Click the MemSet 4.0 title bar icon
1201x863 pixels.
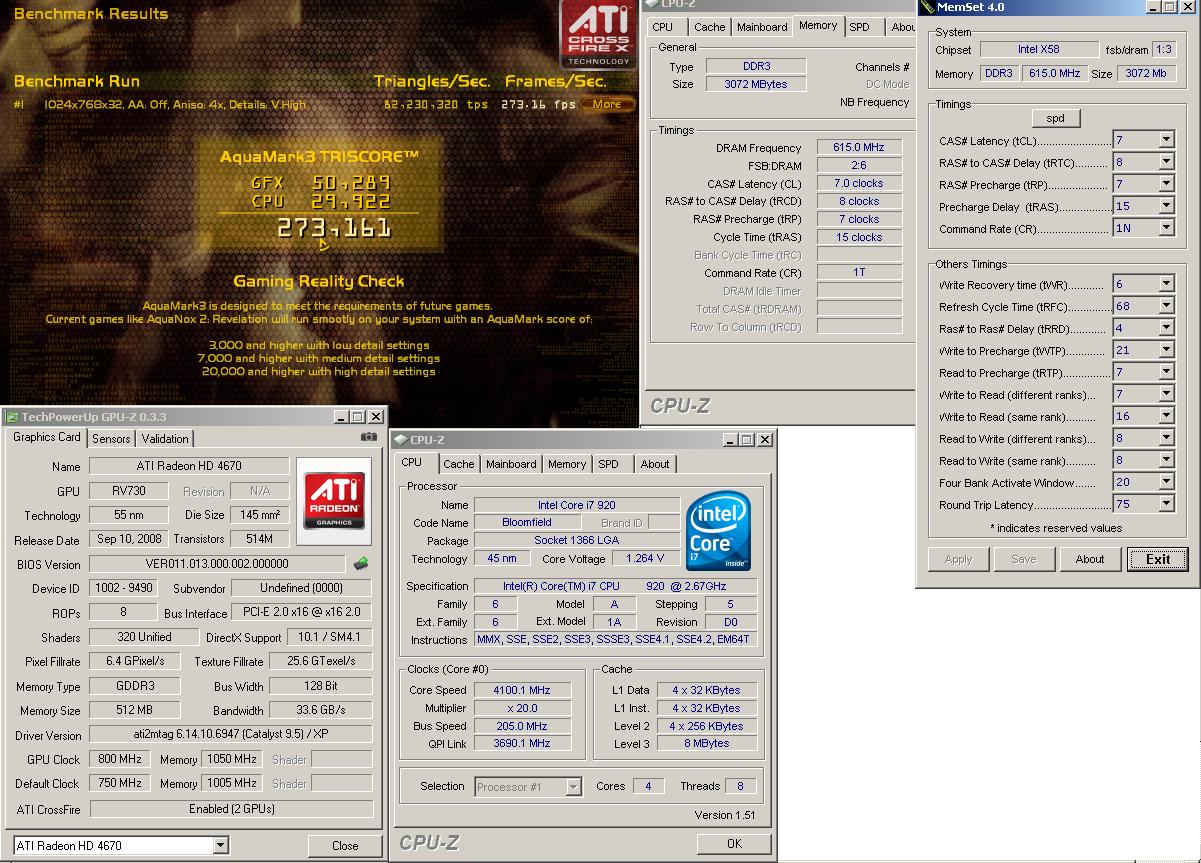(x=927, y=7)
